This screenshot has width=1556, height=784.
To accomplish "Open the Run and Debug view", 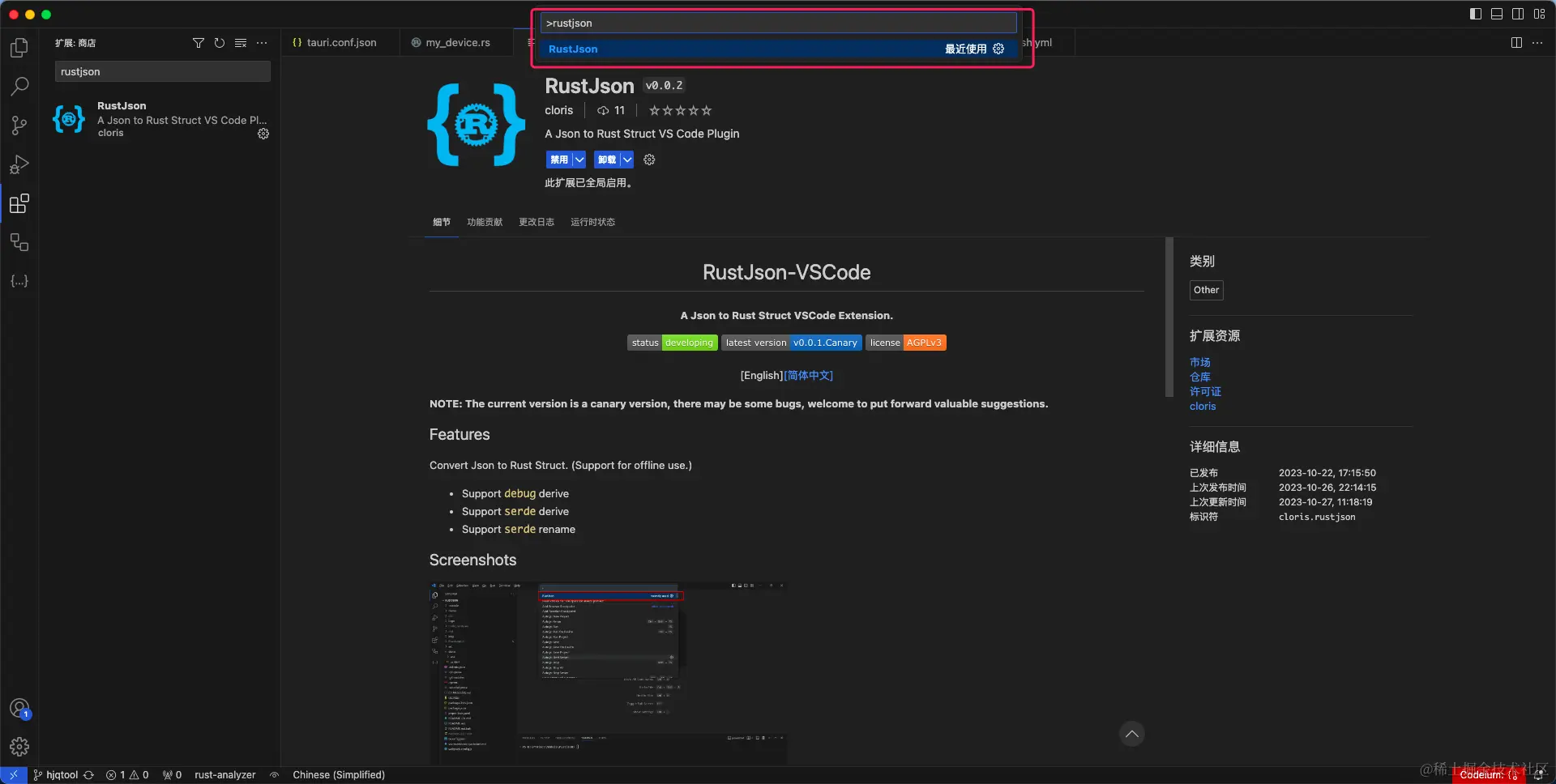I will coord(19,164).
